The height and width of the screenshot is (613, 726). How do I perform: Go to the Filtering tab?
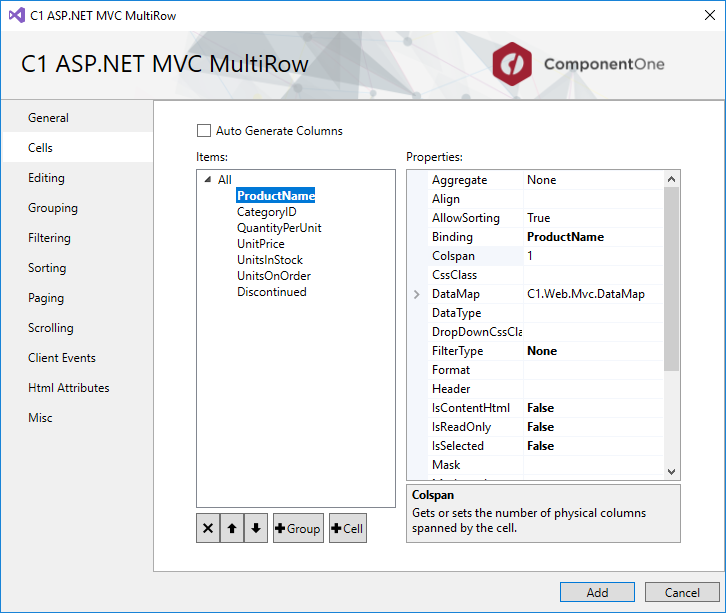(77, 238)
